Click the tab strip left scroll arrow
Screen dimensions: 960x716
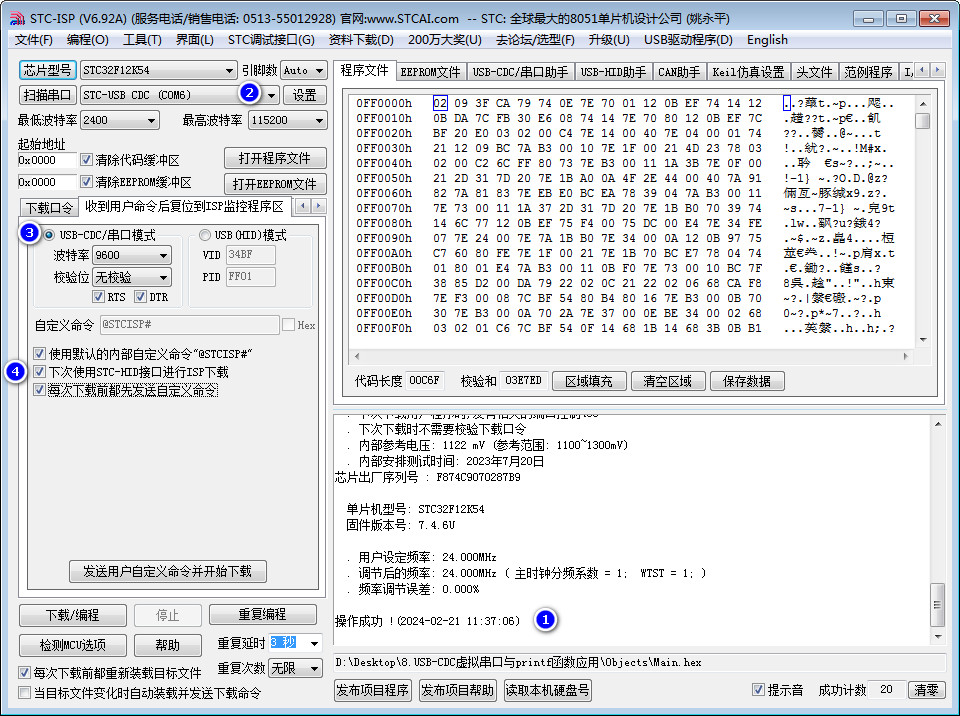click(x=923, y=70)
